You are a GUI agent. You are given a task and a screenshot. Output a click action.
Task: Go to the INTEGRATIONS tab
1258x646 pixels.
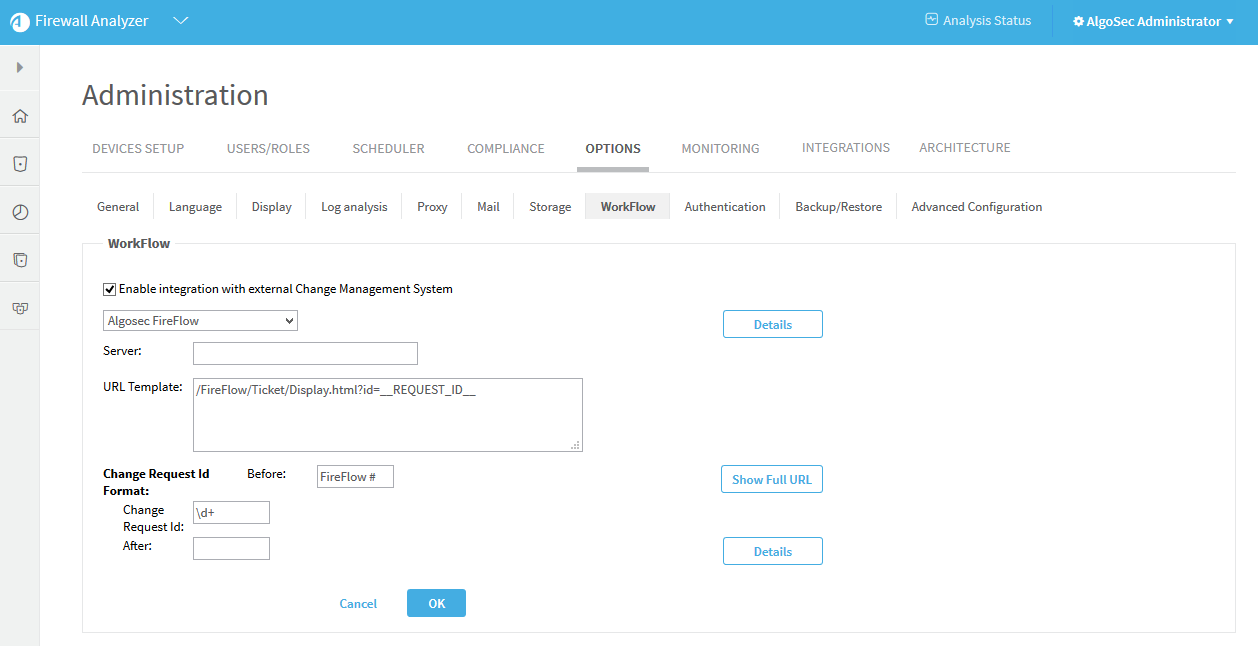(845, 148)
